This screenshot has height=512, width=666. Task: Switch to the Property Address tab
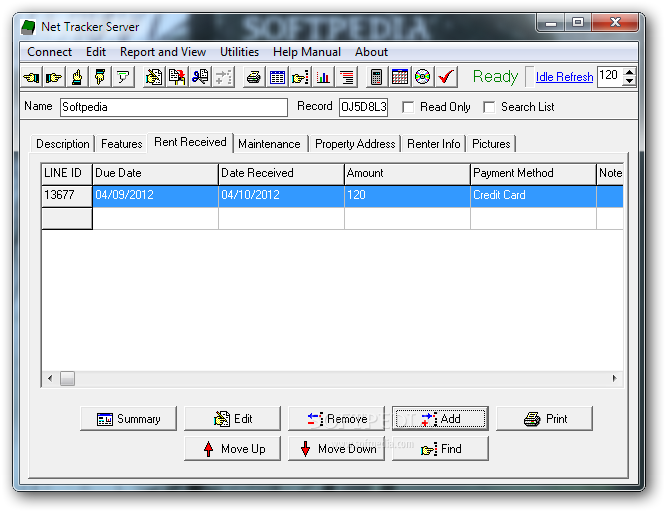click(355, 144)
